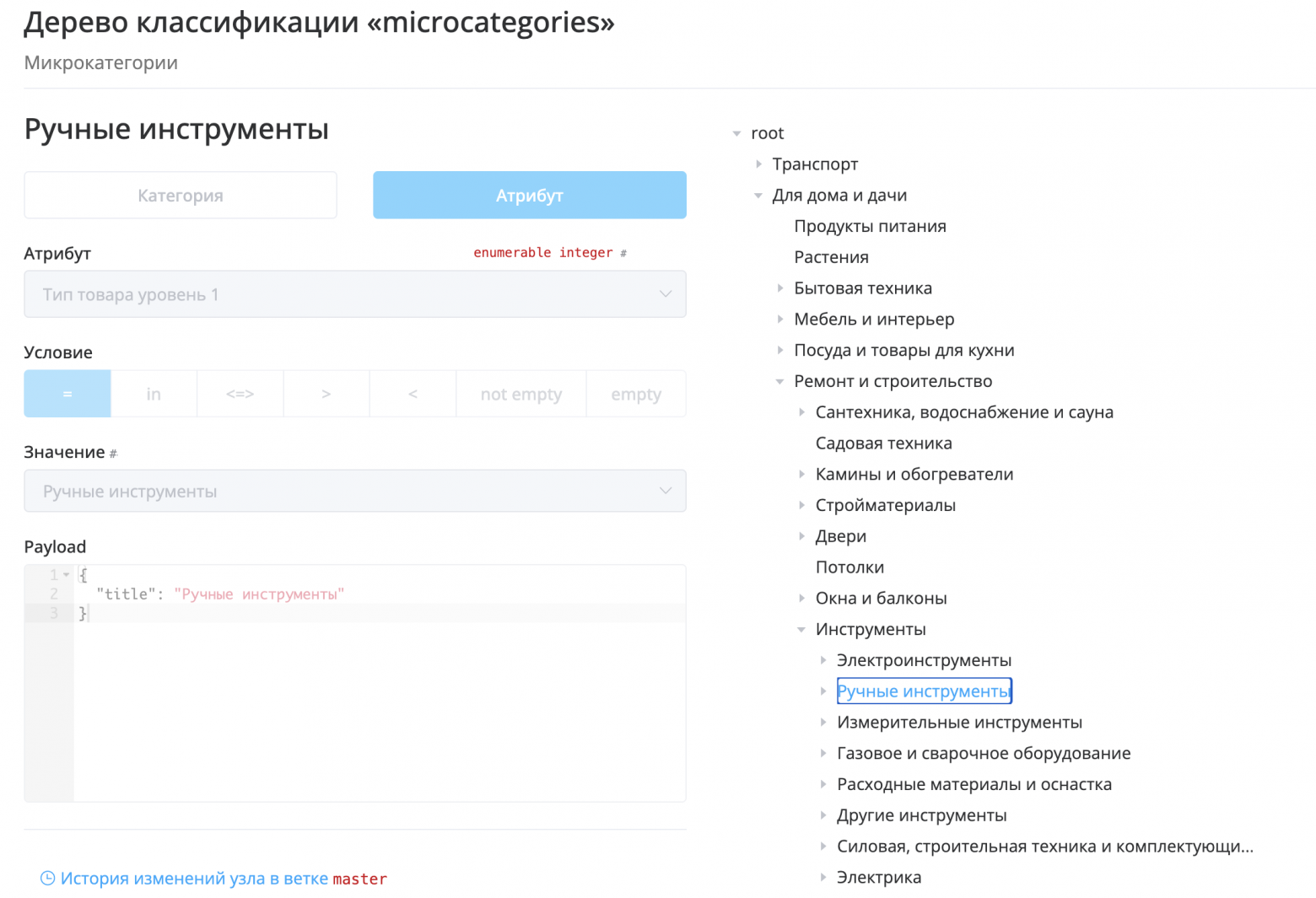Collapse the 'Инструменты' tree node
This screenshot has width=1316, height=898.
(801, 629)
